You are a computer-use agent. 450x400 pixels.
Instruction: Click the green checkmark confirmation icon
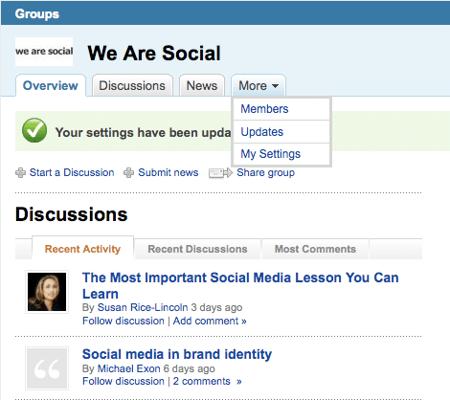[34, 130]
